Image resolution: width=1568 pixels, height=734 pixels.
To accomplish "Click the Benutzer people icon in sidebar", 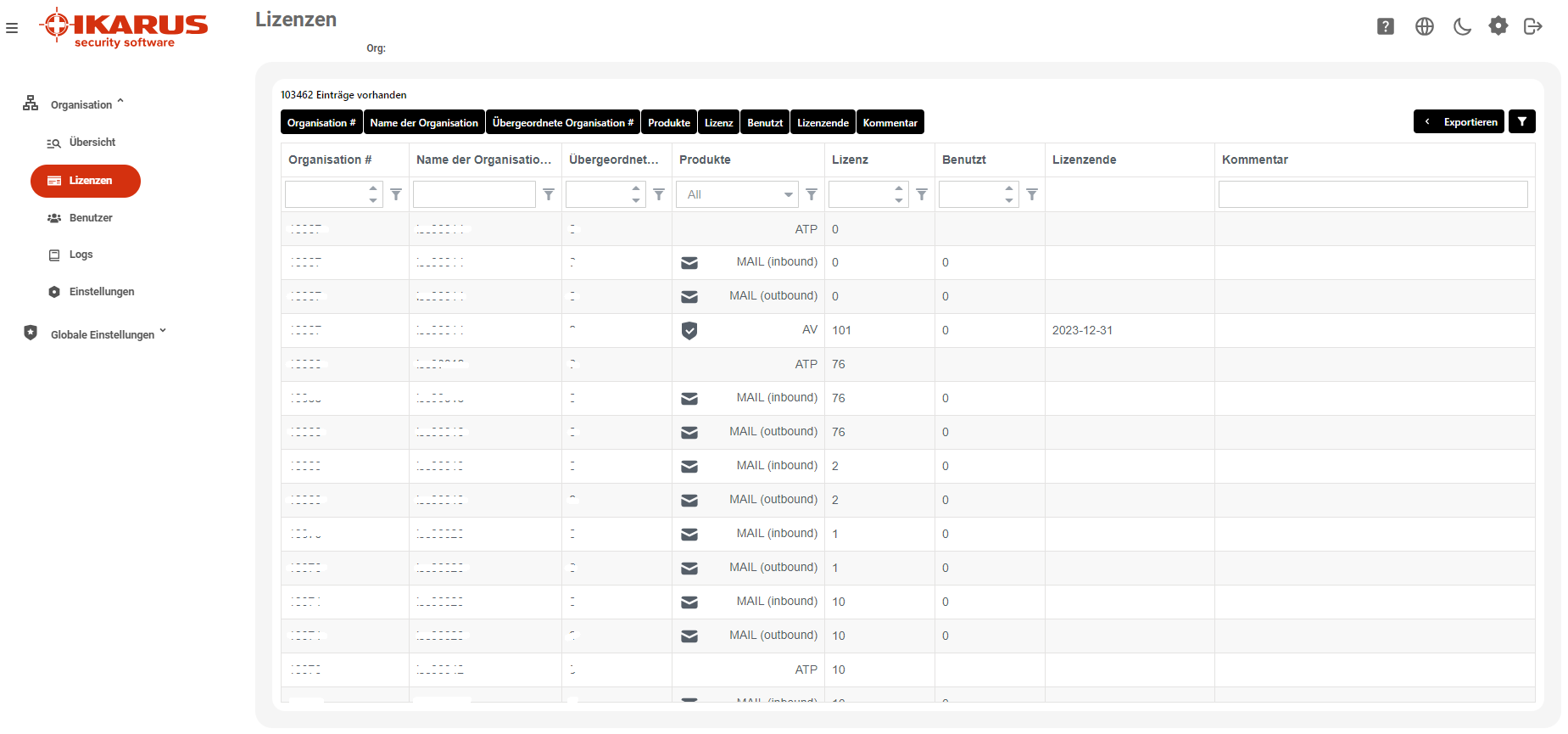I will [x=54, y=218].
